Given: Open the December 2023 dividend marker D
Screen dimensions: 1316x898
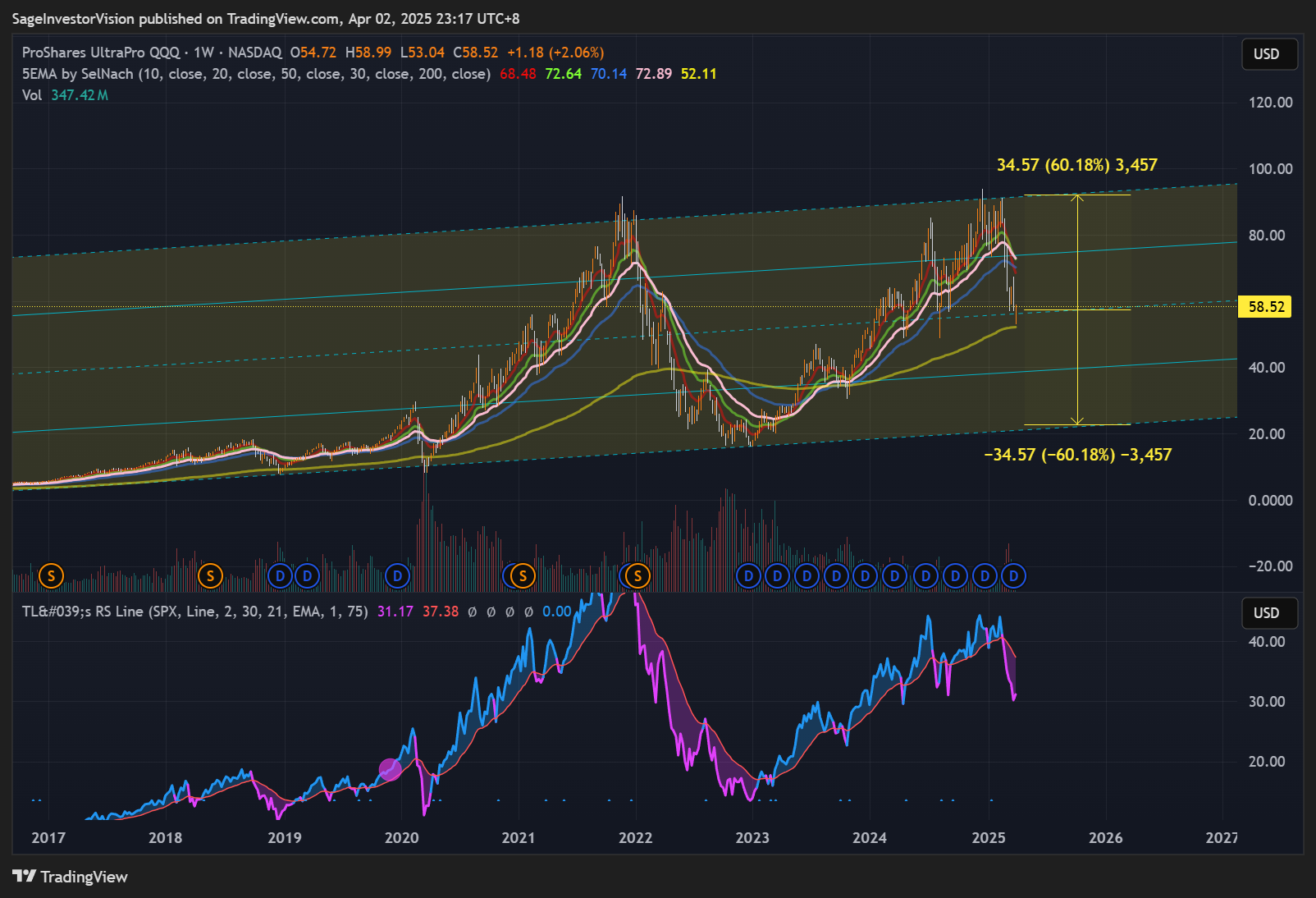Looking at the screenshot, I should (865, 576).
